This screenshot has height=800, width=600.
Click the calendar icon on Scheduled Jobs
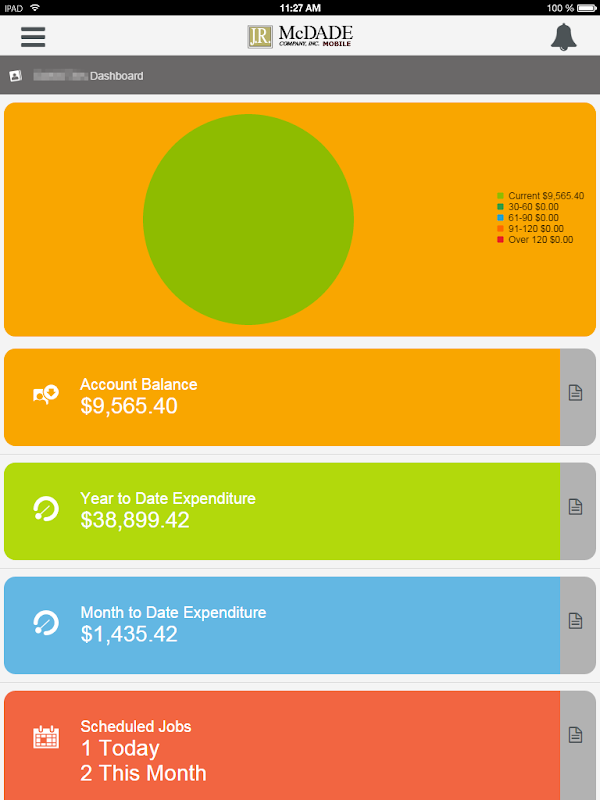(46, 737)
